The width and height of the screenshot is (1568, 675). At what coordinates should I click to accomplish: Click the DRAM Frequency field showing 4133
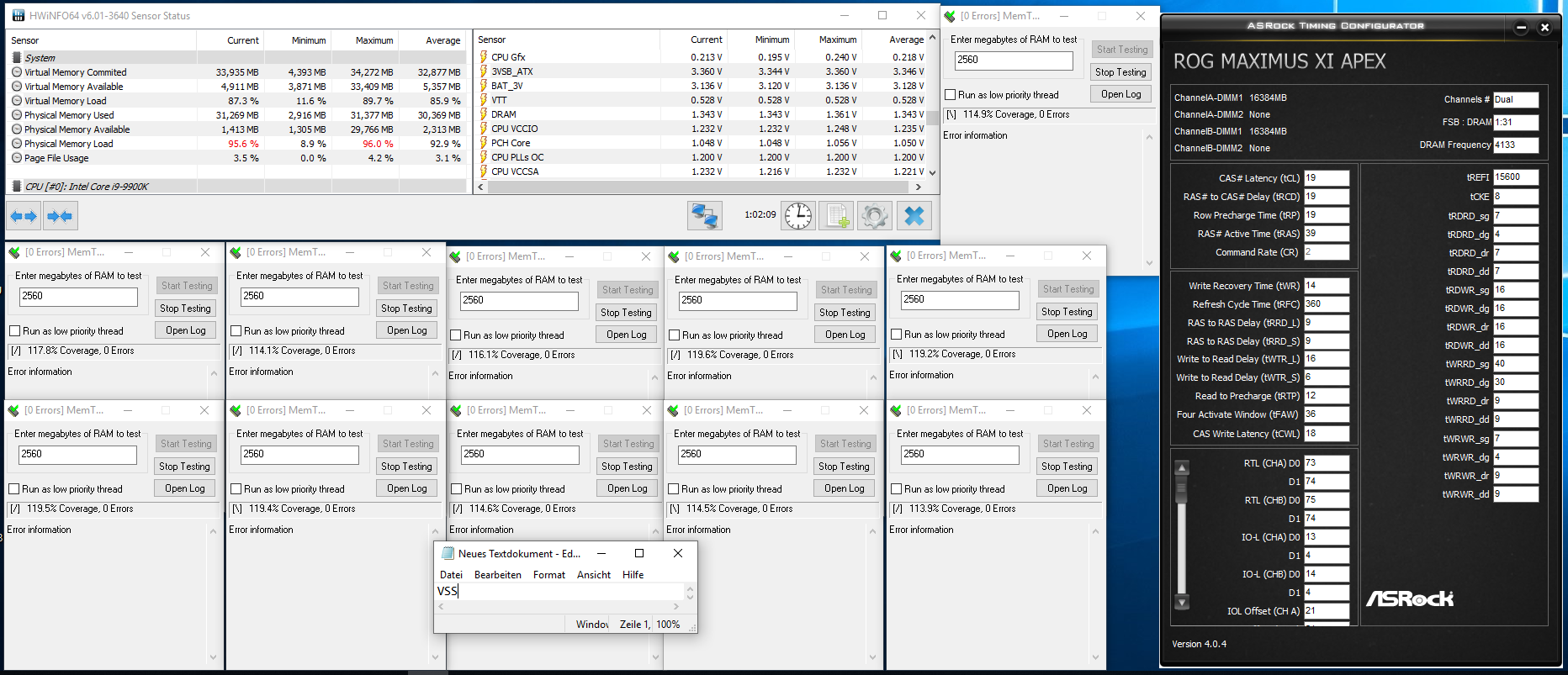[1516, 145]
